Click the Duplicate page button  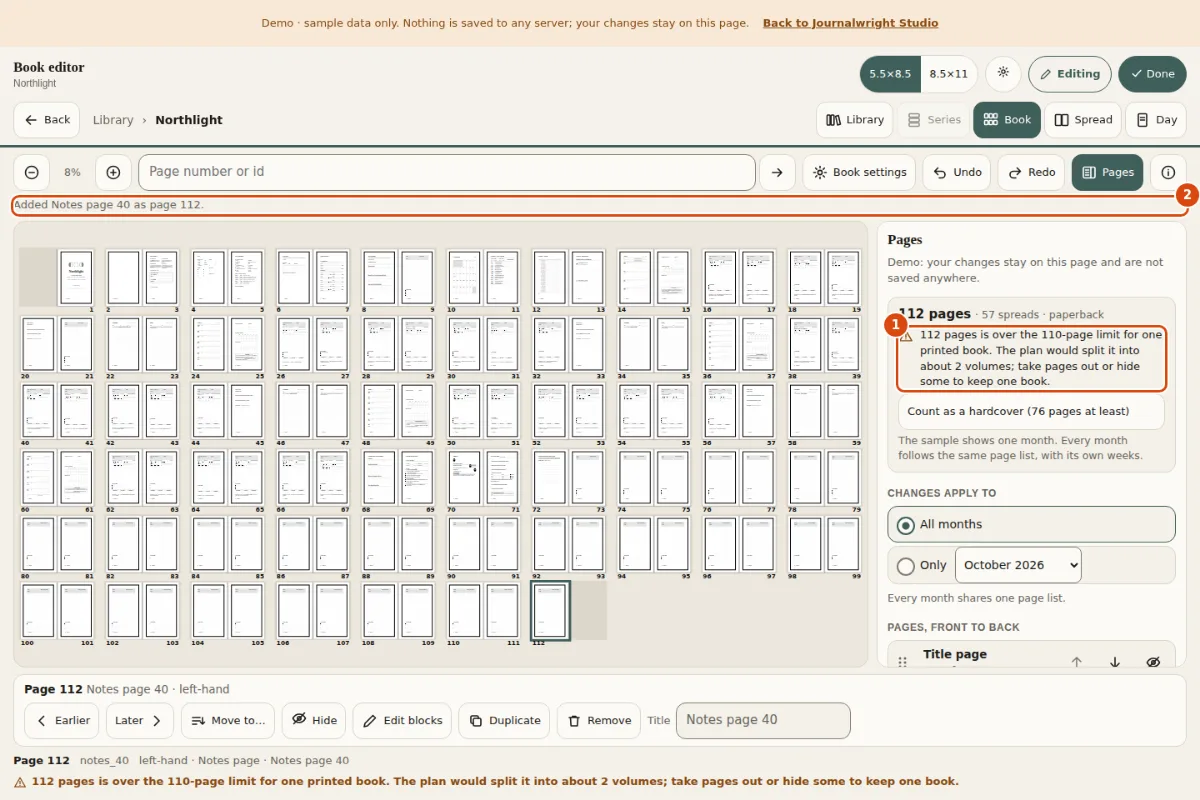pyautogui.click(x=505, y=720)
